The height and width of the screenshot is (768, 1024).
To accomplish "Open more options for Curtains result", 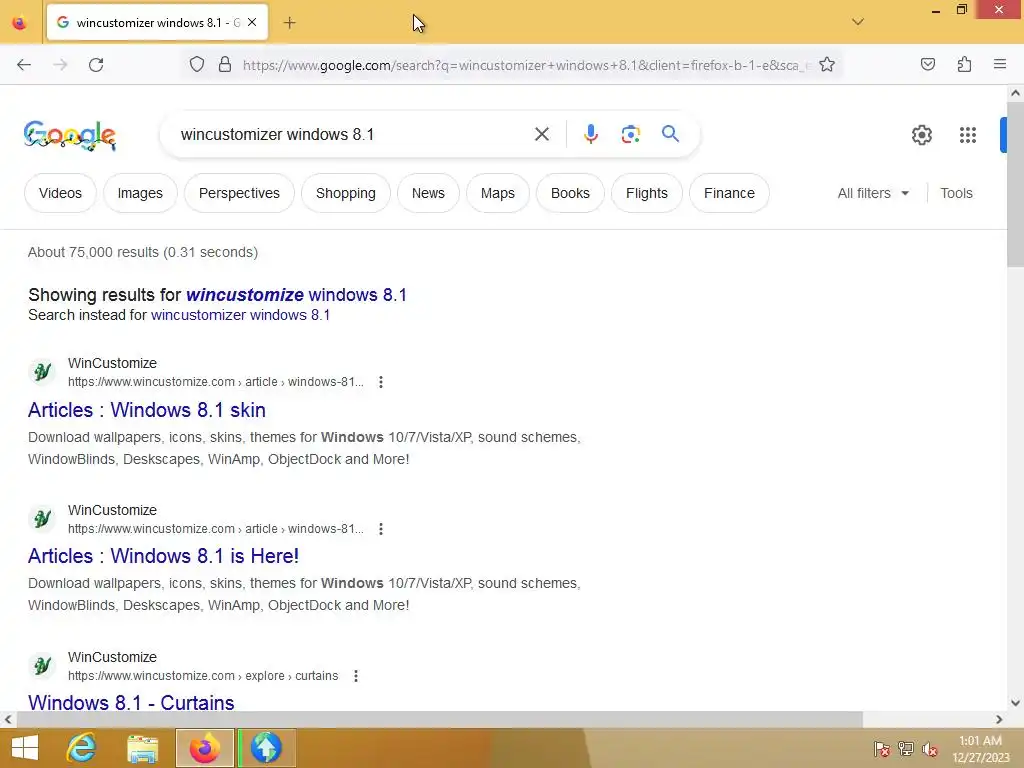I will click(x=356, y=676).
